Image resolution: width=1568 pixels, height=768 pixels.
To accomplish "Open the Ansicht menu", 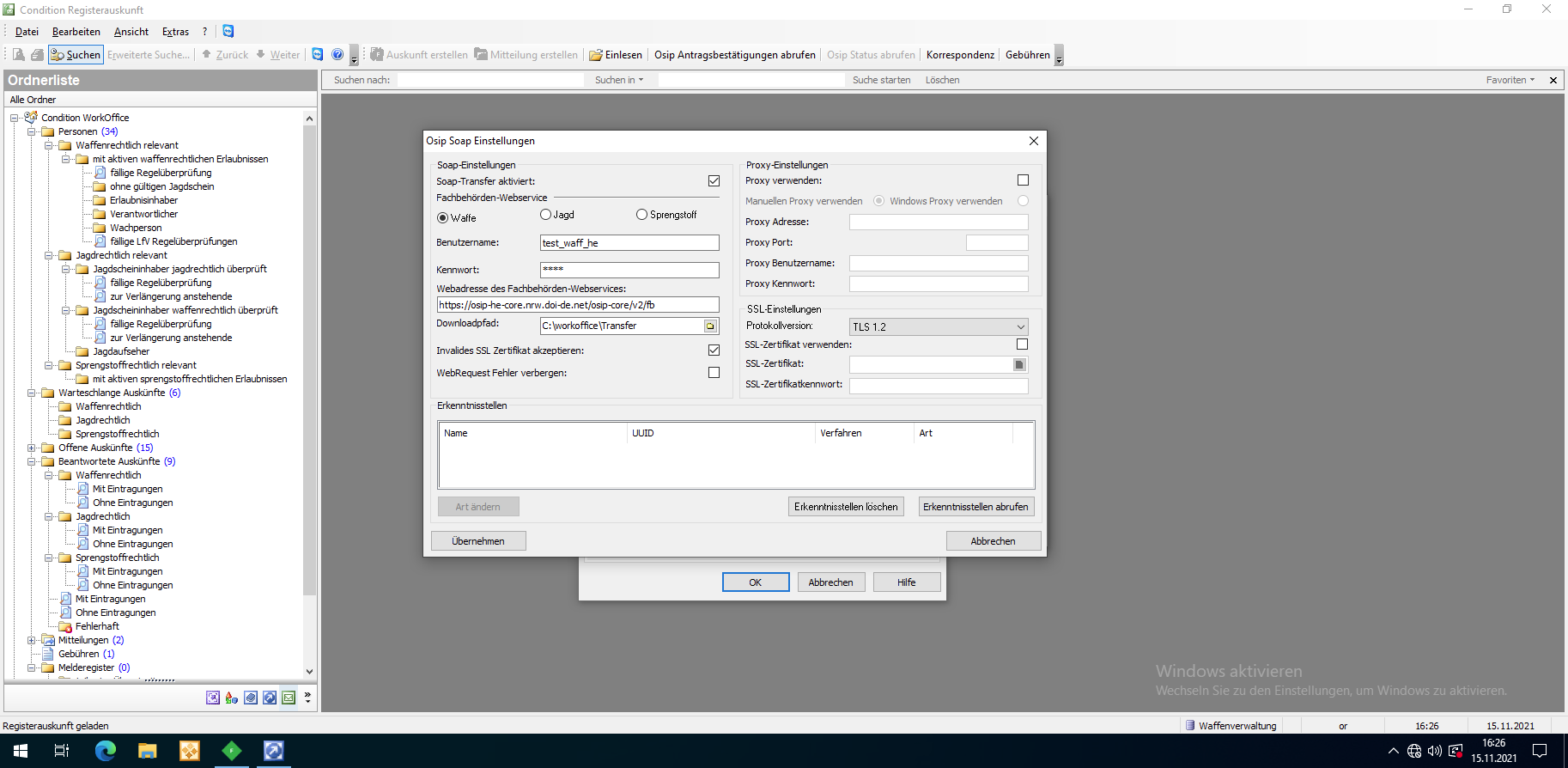I will 131,32.
